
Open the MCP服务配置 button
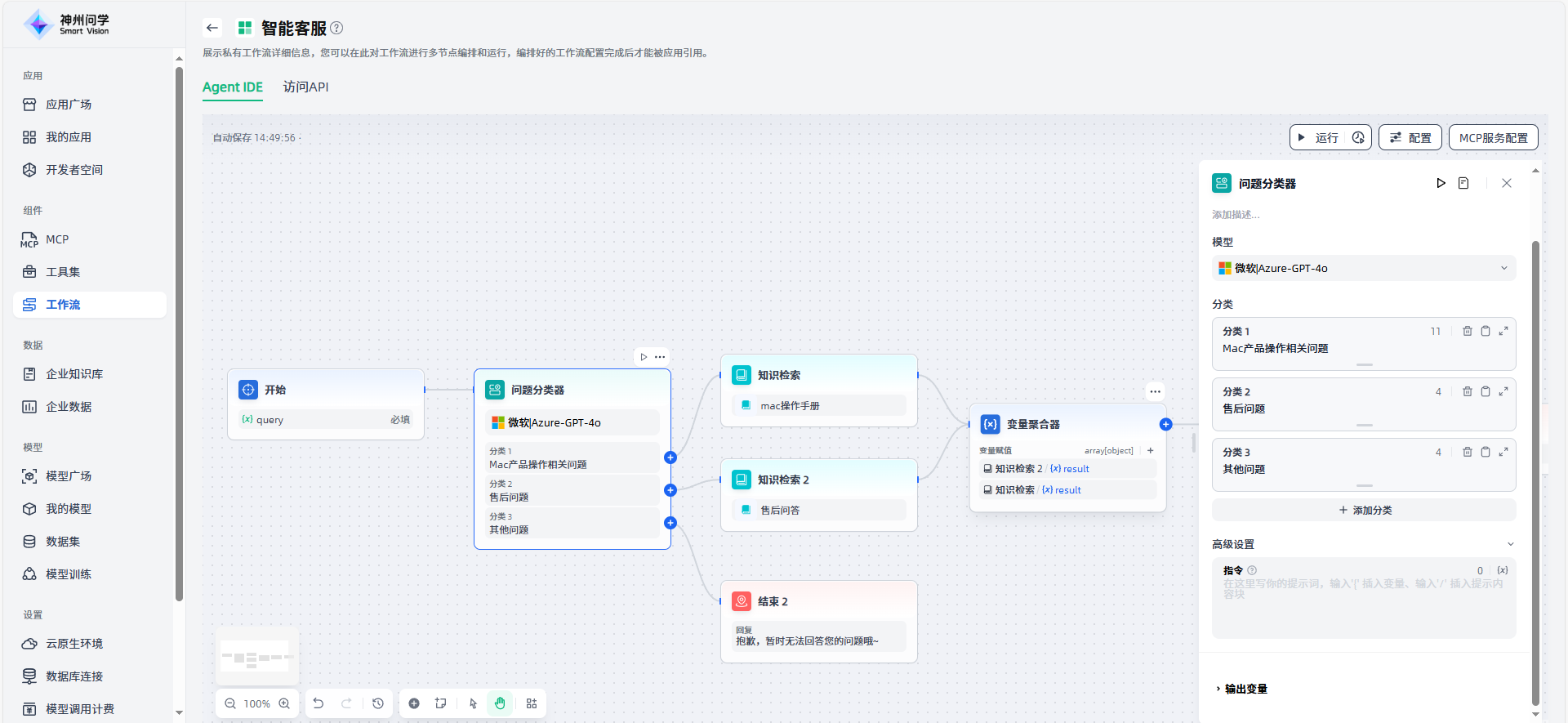pos(1493,138)
